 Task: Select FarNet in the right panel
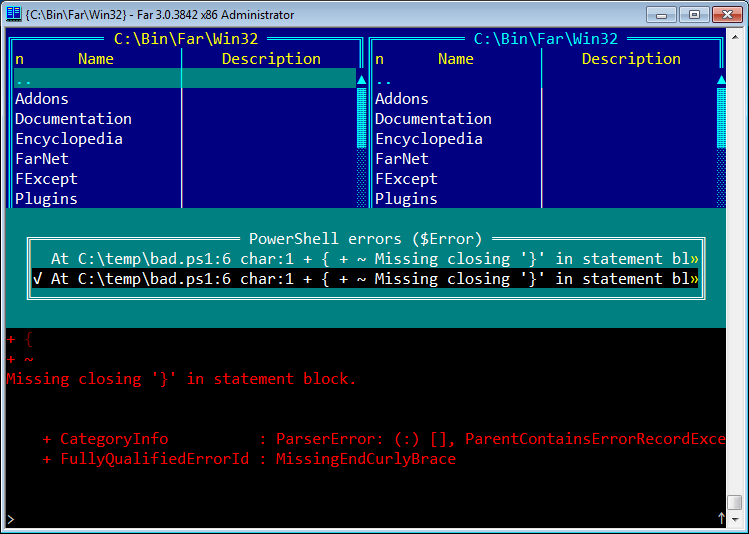(x=402, y=159)
